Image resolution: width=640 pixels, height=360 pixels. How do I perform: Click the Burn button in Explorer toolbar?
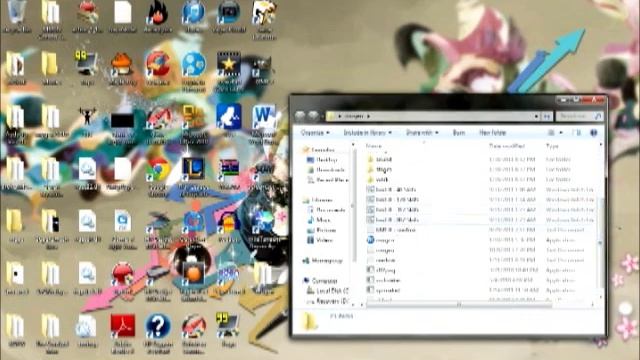click(x=459, y=133)
